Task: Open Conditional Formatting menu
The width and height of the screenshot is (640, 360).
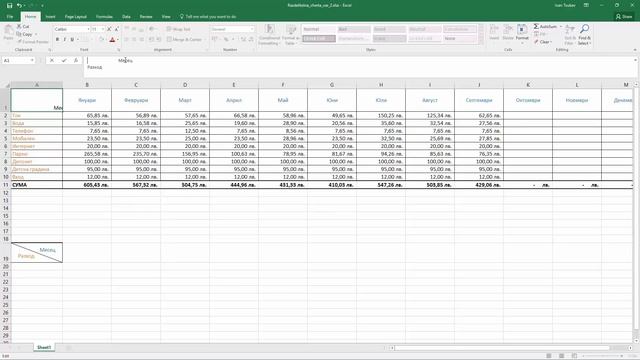Action: (269, 35)
